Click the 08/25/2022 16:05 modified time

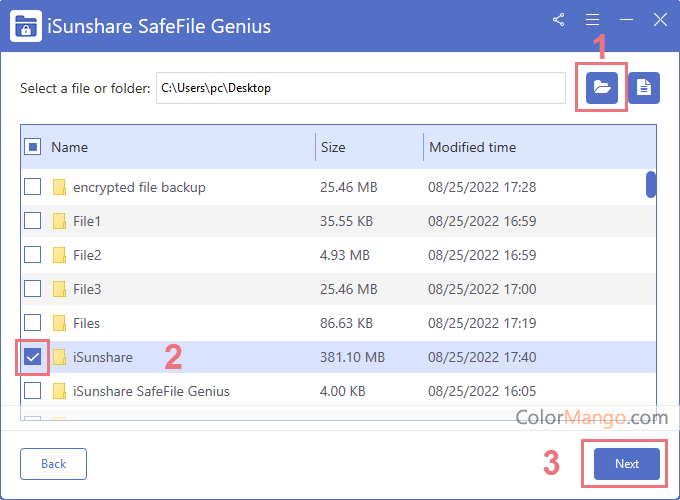pos(482,391)
